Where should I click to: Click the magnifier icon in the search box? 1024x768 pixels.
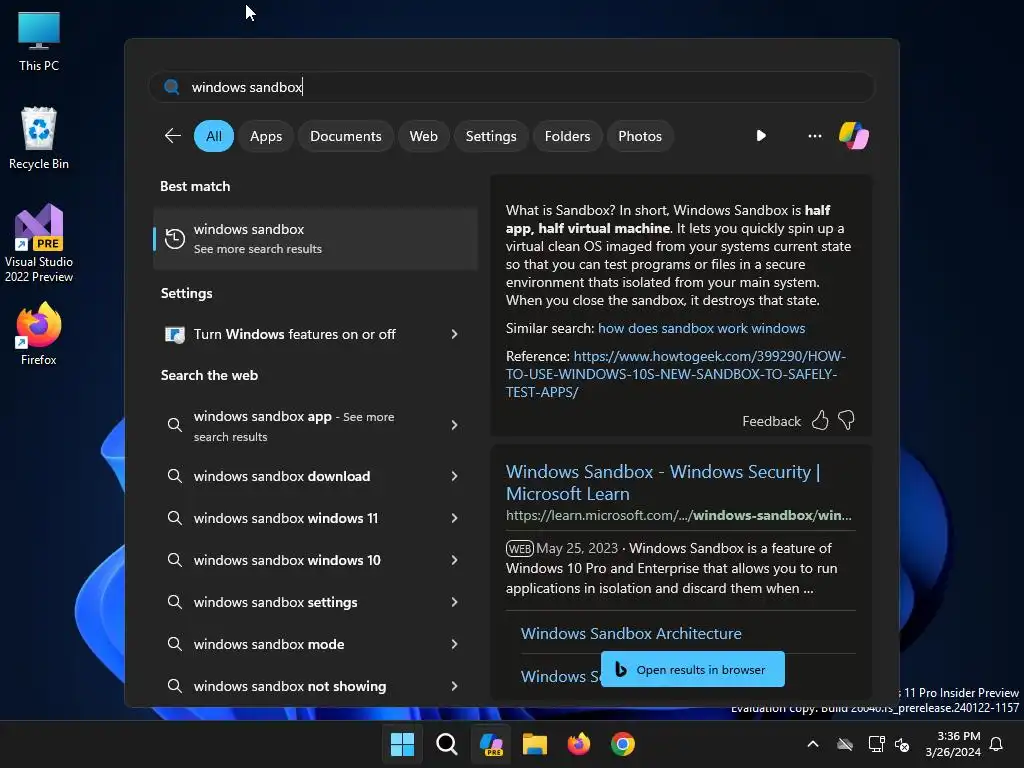pos(172,87)
